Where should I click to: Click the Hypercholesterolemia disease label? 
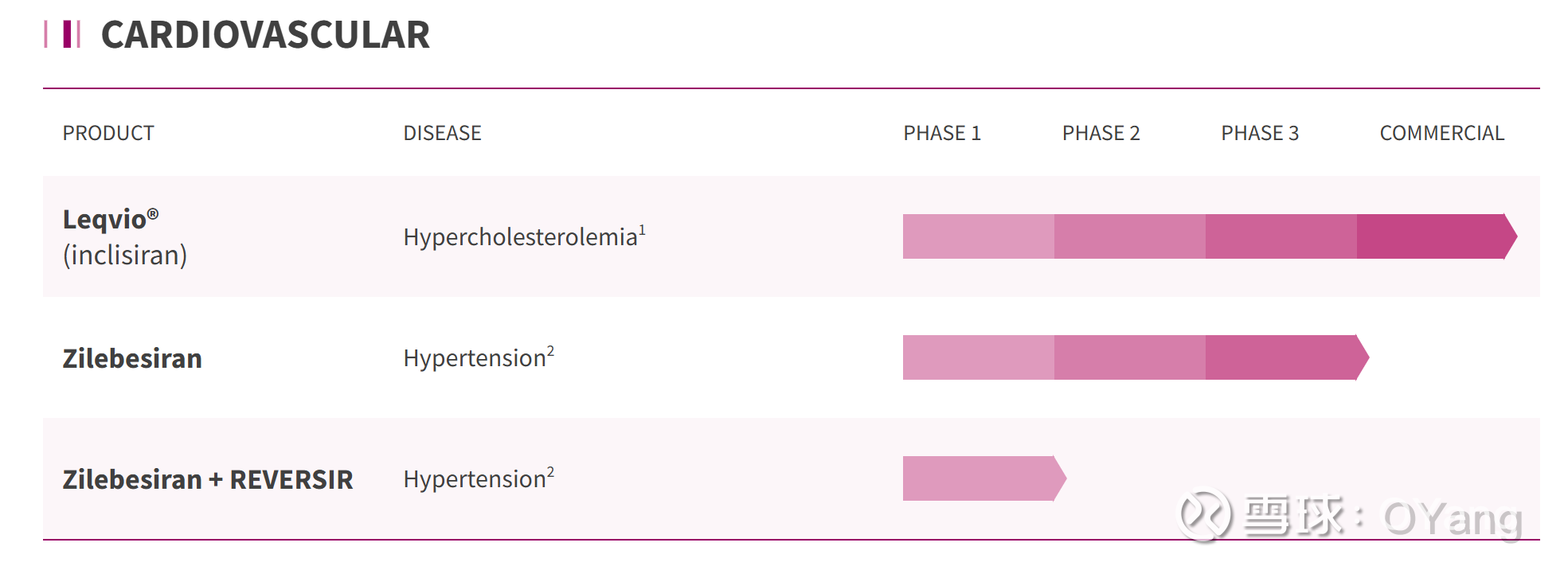pyautogui.click(x=520, y=237)
